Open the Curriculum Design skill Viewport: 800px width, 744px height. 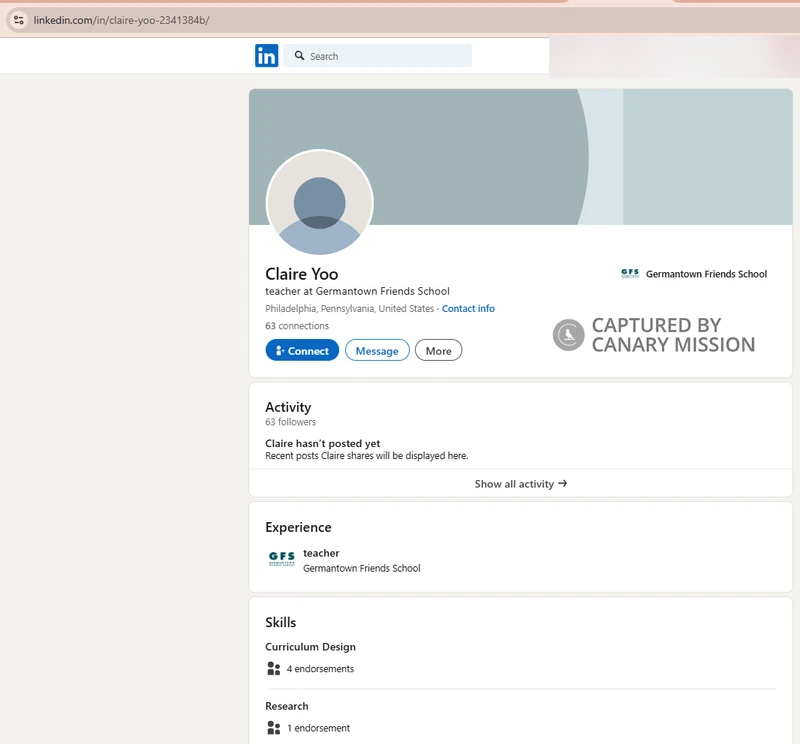coord(310,647)
